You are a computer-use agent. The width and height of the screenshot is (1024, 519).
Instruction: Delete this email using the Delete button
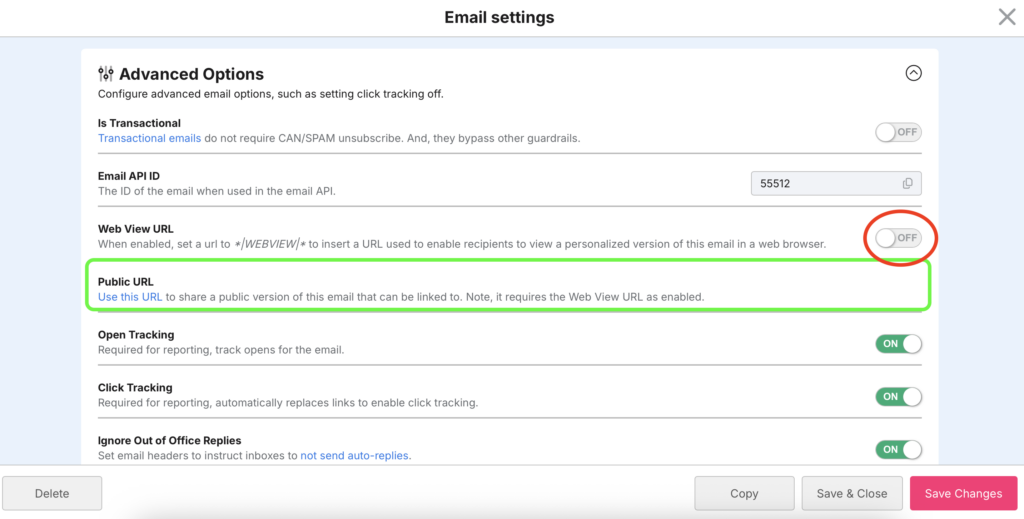coord(52,494)
